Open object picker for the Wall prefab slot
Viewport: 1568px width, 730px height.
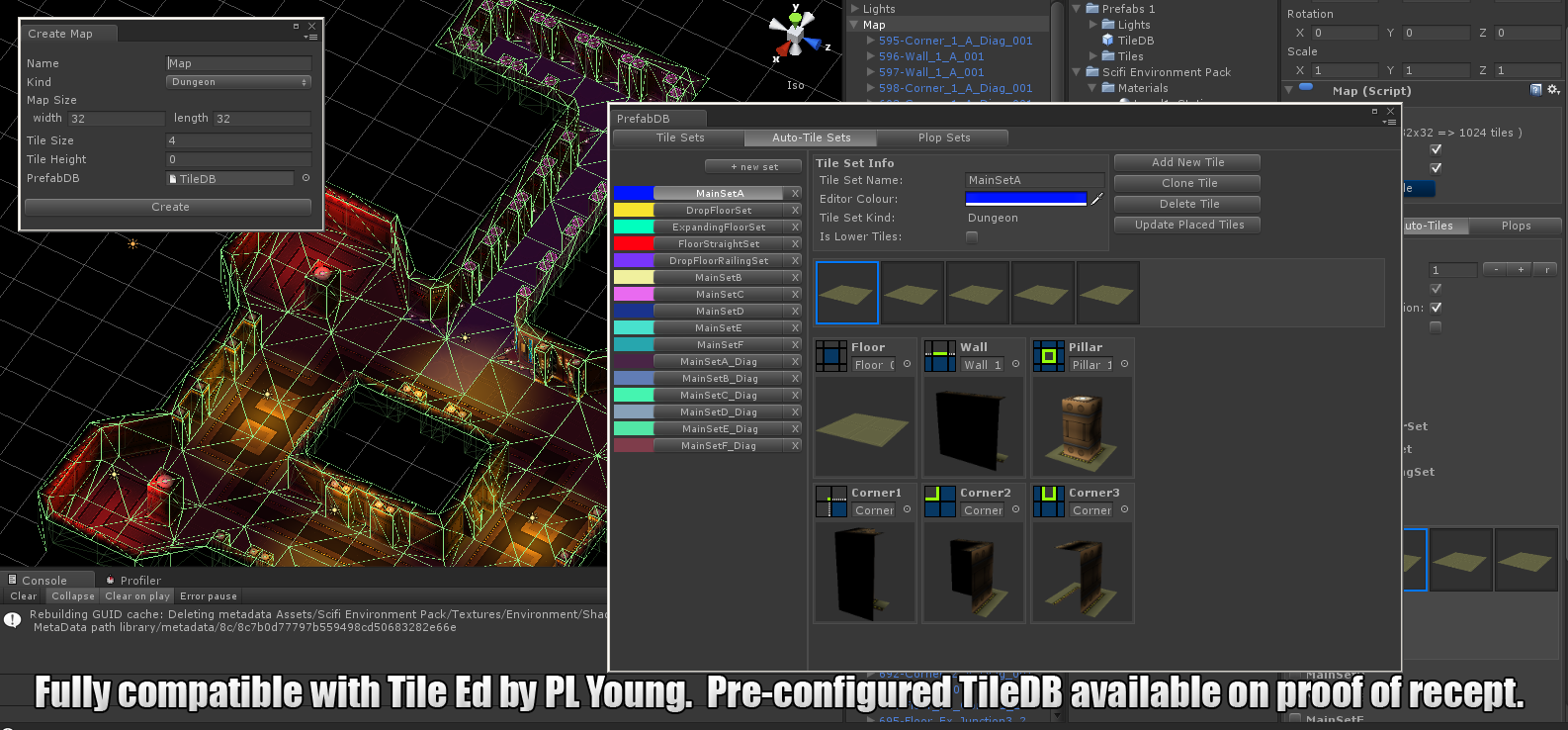pos(1015,364)
